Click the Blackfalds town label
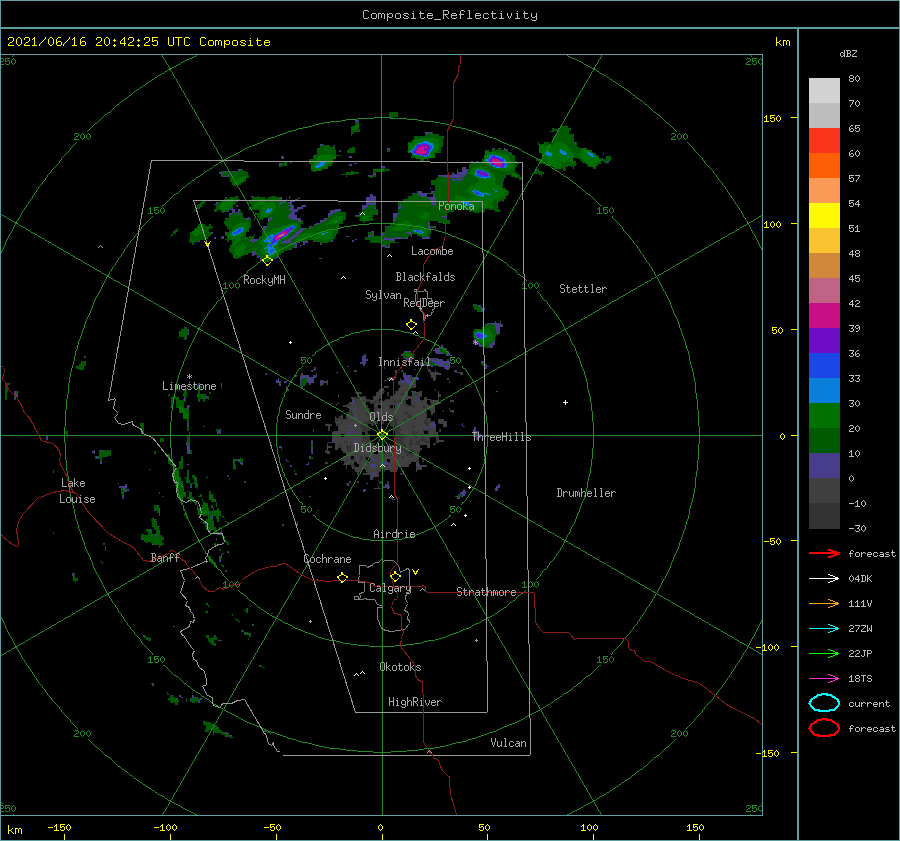The height and width of the screenshot is (841, 900). tap(425, 277)
